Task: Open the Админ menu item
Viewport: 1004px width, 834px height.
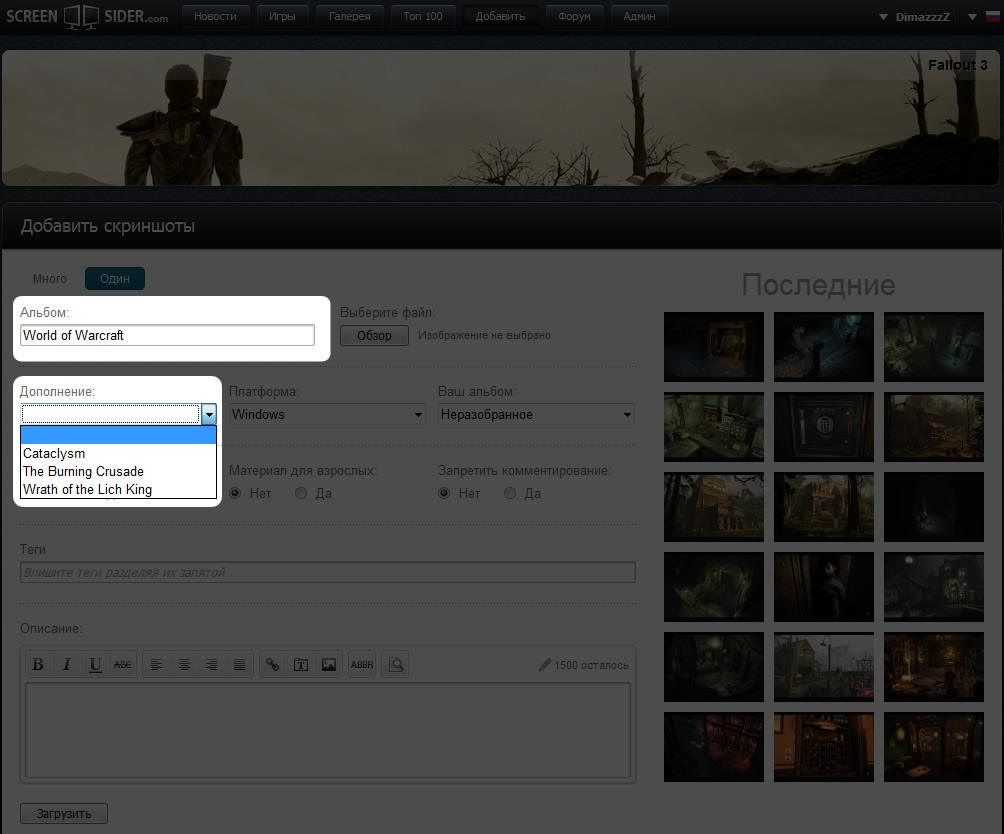Action: [640, 17]
